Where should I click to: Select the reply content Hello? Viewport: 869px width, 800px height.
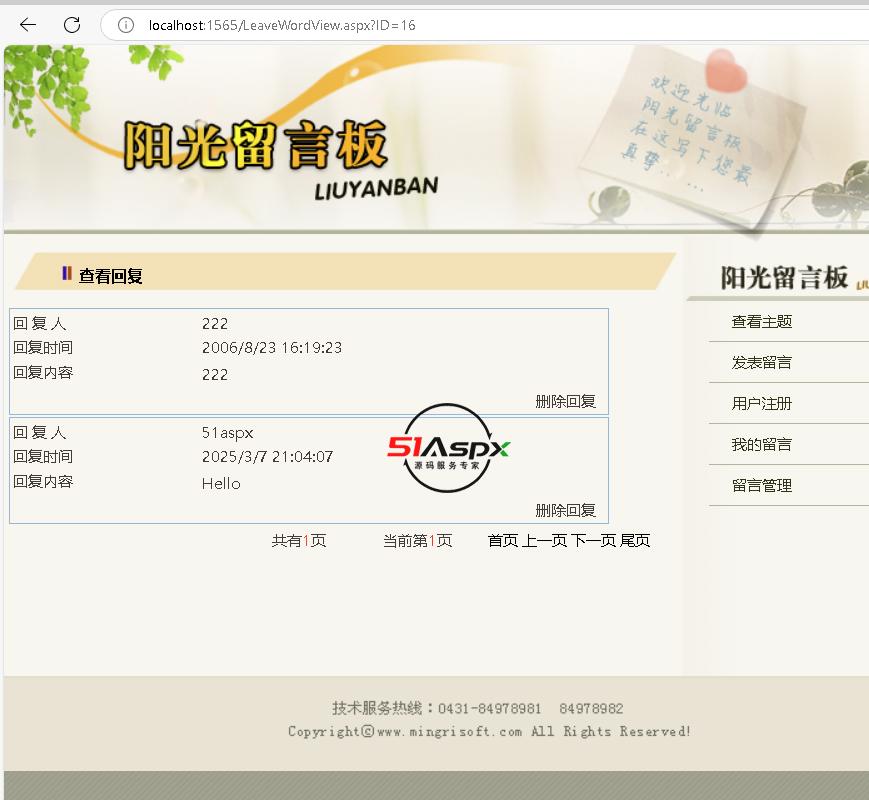point(221,484)
